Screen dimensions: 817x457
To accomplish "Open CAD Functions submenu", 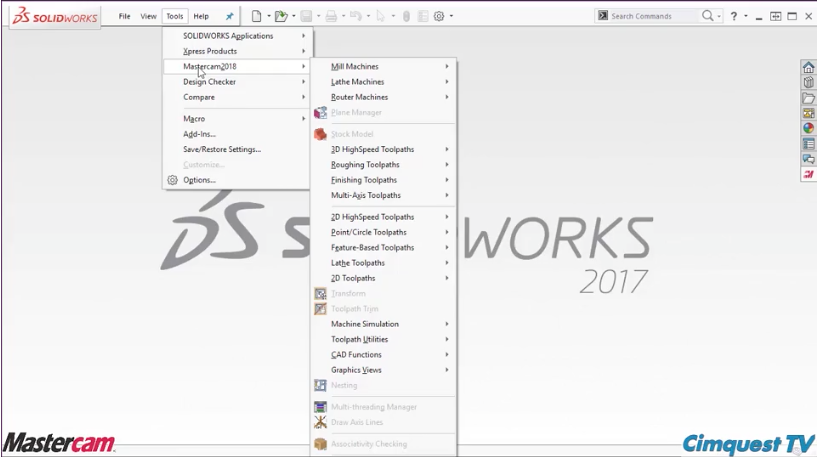I will click(384, 354).
